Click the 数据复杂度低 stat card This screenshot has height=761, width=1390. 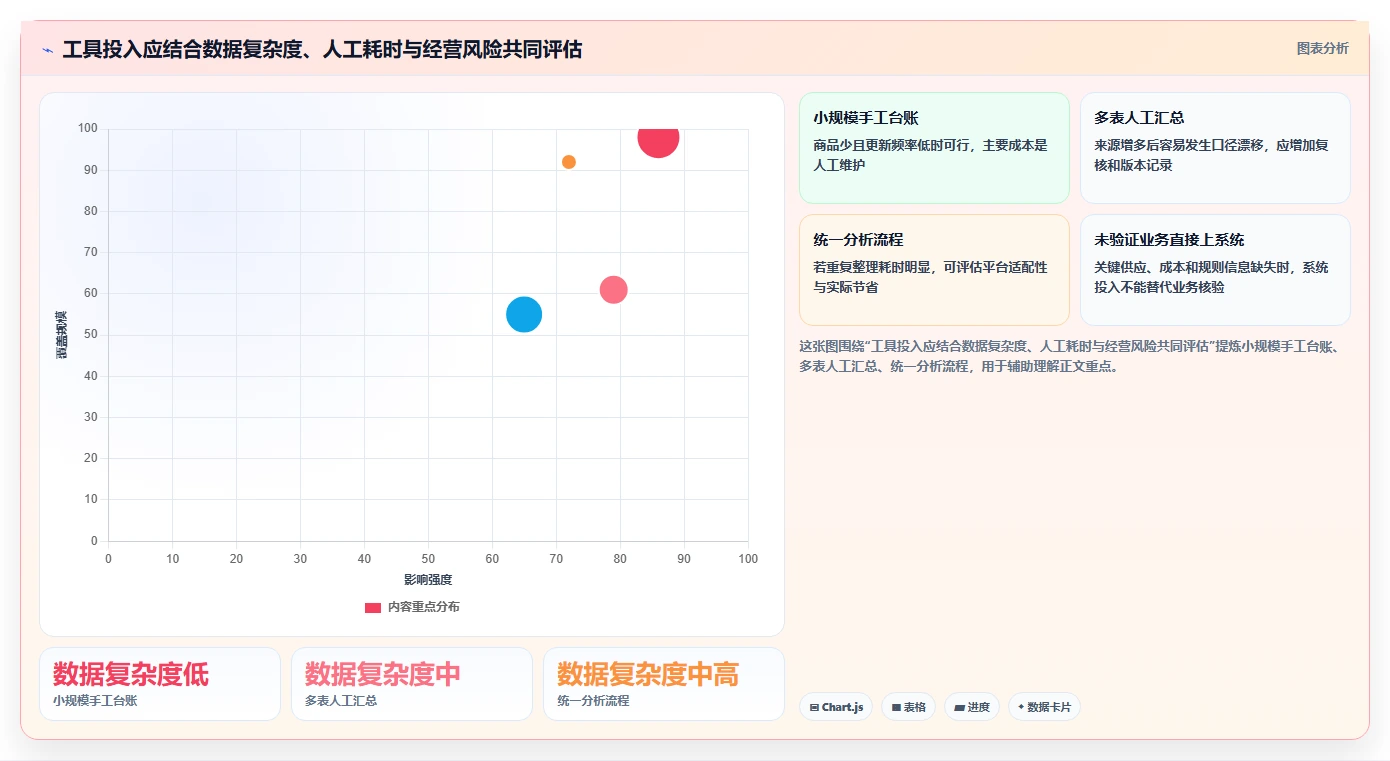(160, 684)
